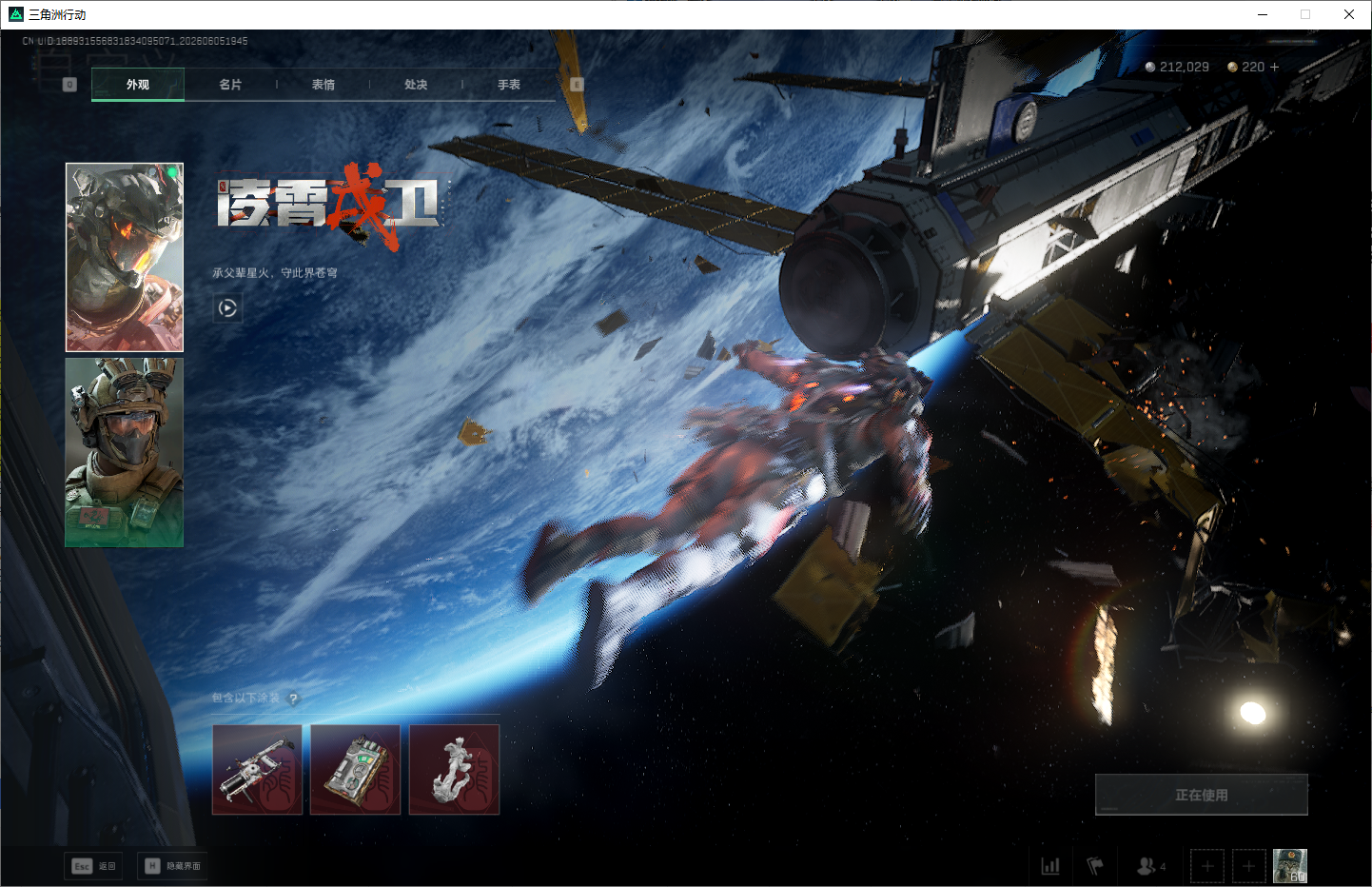View the included weapon skin thumbnail
1372x887 pixels.
(257, 770)
